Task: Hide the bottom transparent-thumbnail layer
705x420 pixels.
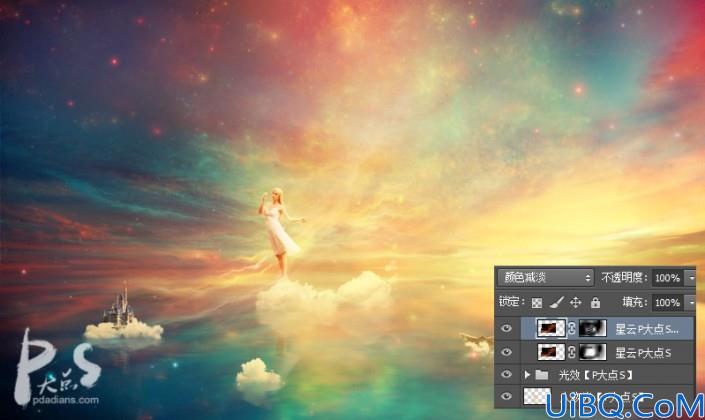Action: coord(506,396)
